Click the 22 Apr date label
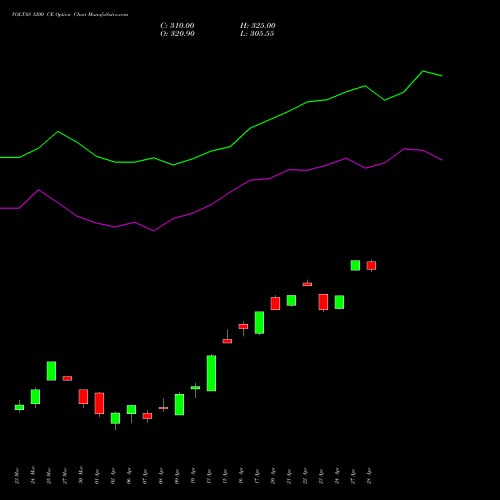The image size is (500, 500). pyautogui.click(x=305, y=476)
